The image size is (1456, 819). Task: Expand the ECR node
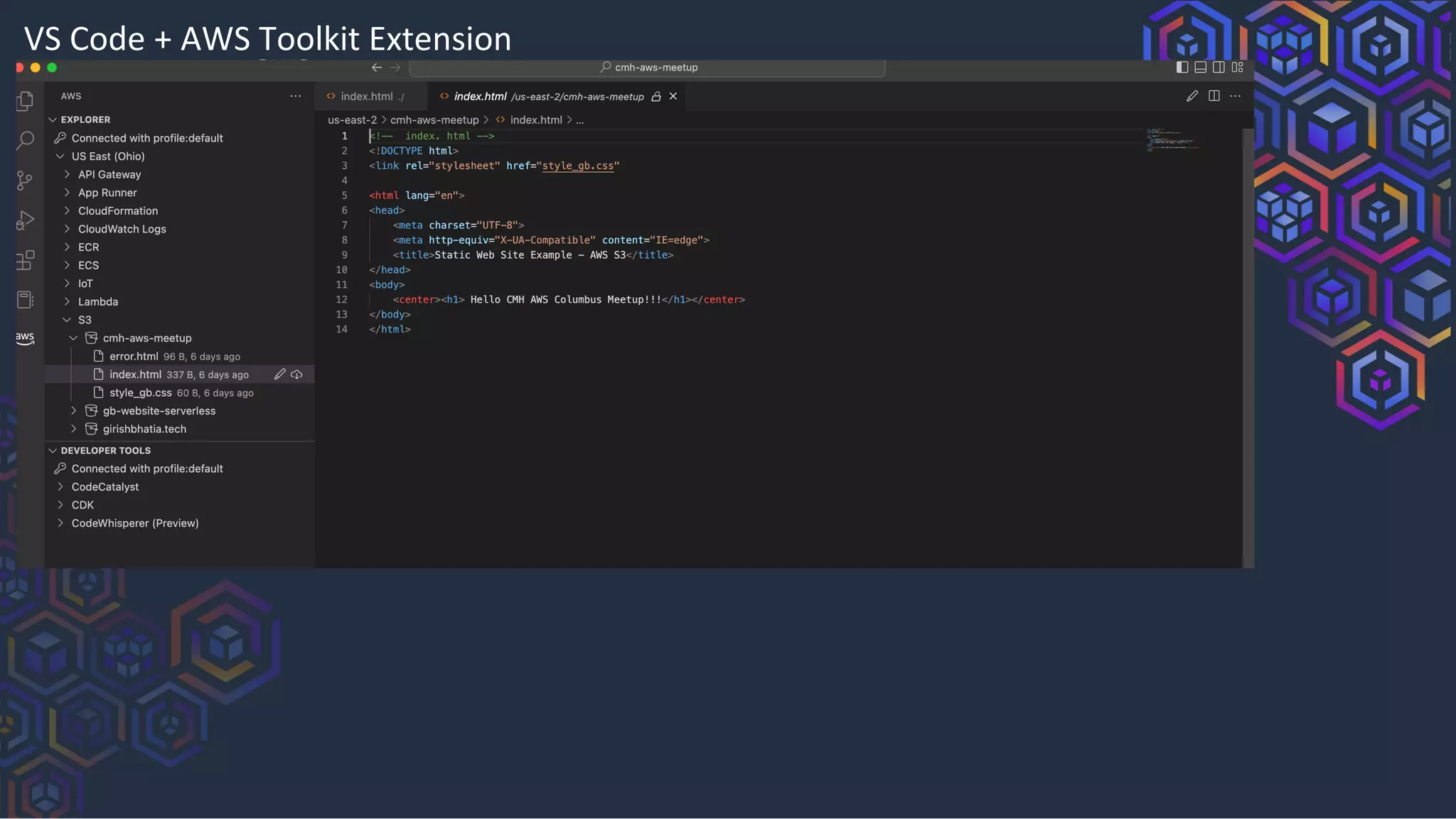point(67,247)
